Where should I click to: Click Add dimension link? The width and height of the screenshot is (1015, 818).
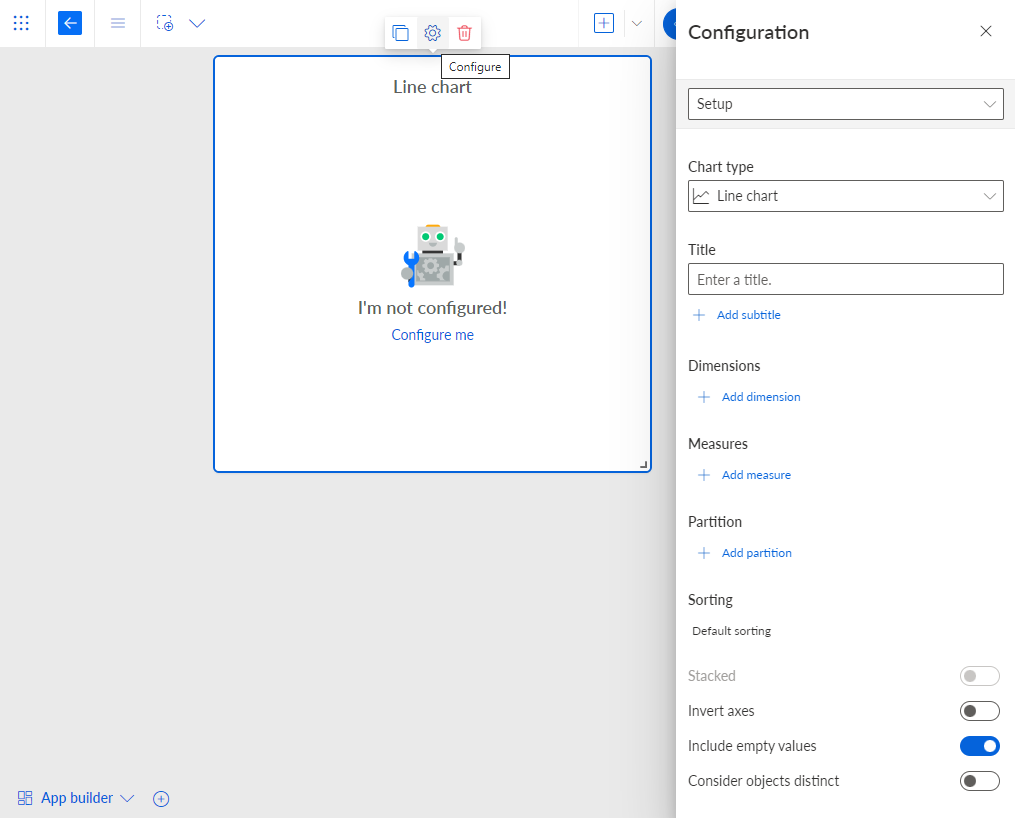click(x=761, y=397)
